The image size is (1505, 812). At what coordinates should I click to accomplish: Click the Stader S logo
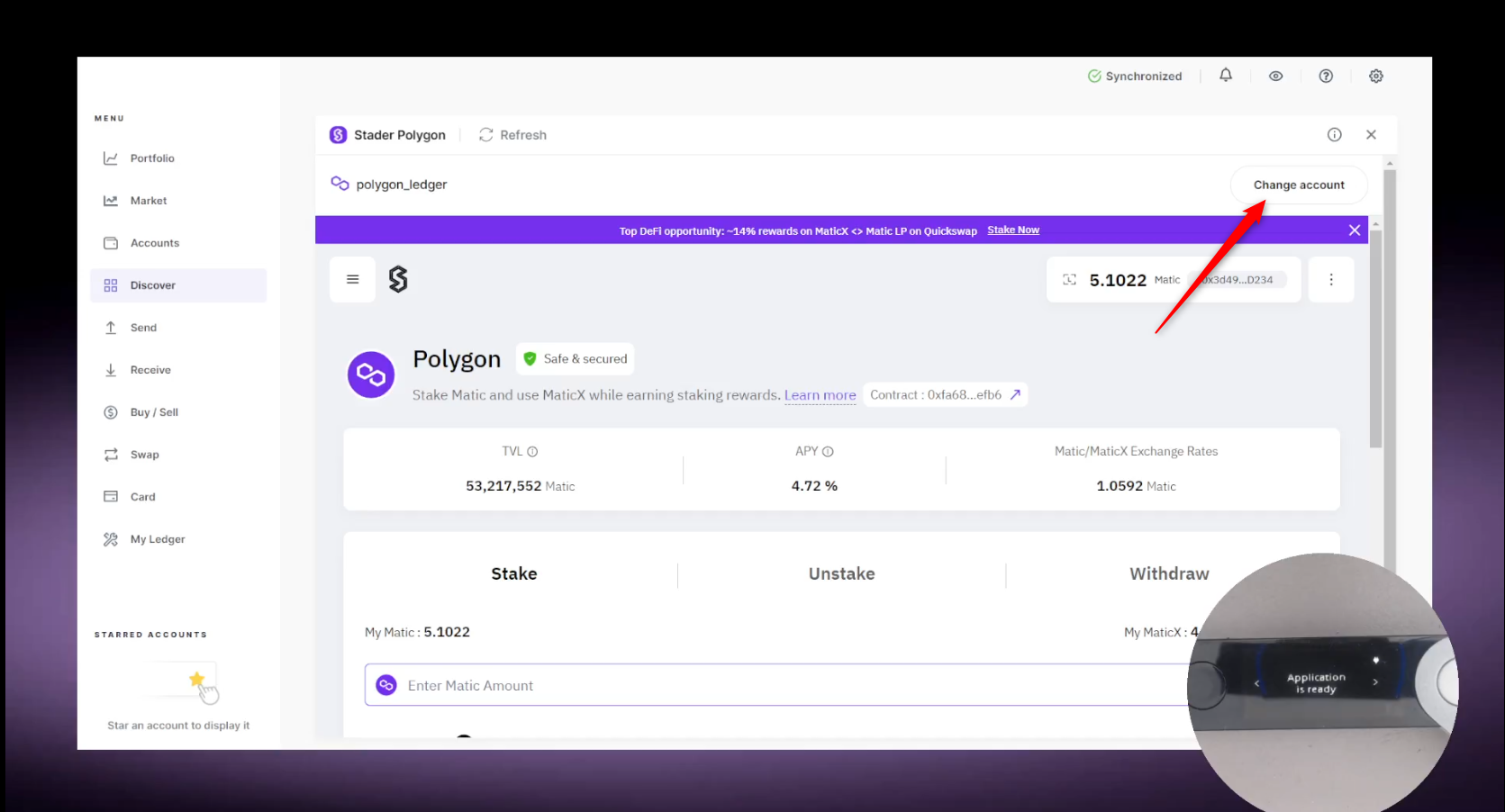click(398, 279)
